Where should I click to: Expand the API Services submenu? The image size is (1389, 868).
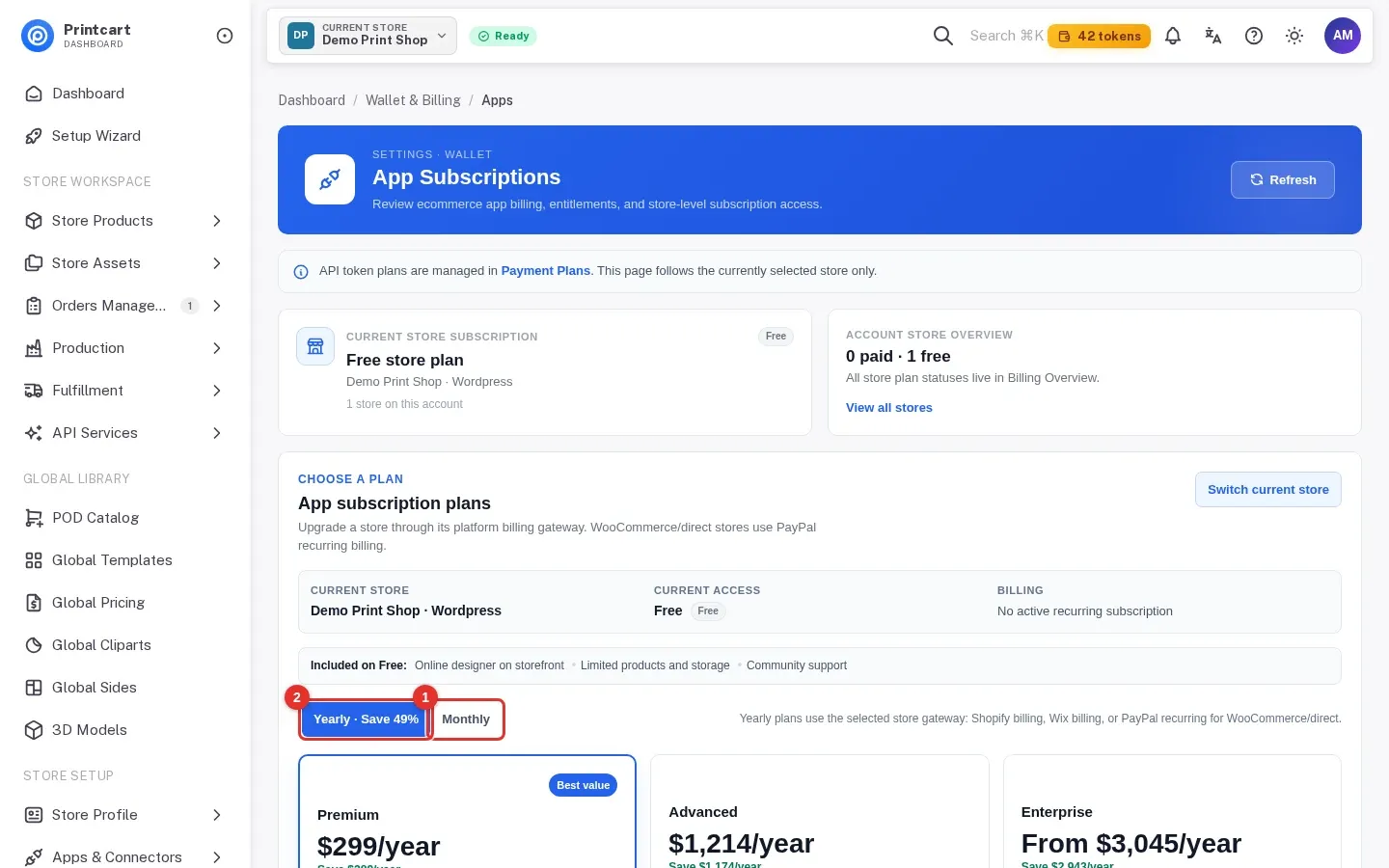(x=217, y=433)
